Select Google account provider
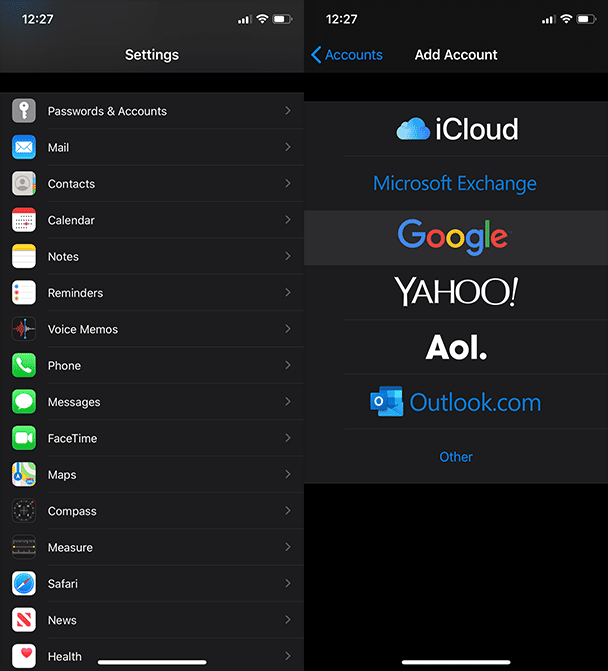 pos(456,238)
